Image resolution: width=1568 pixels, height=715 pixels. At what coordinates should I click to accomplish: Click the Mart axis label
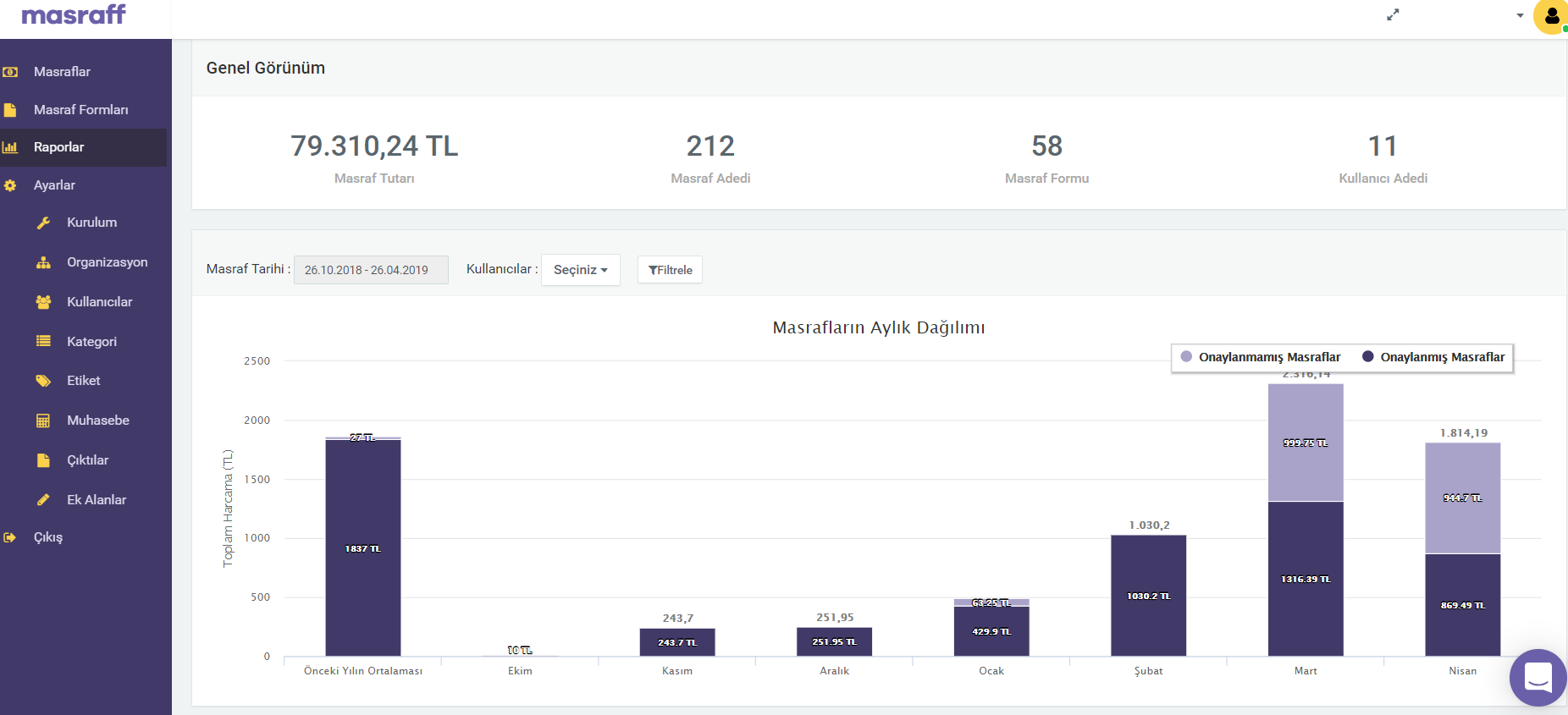click(x=1306, y=671)
